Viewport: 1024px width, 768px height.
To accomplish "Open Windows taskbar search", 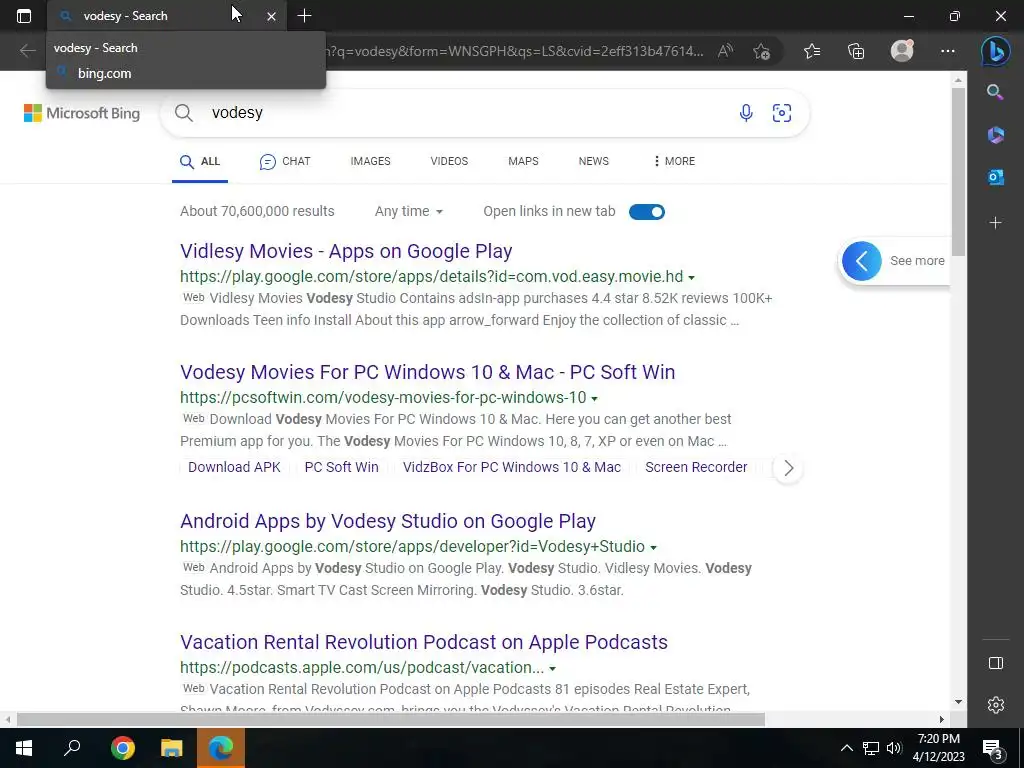I will pos(72,748).
